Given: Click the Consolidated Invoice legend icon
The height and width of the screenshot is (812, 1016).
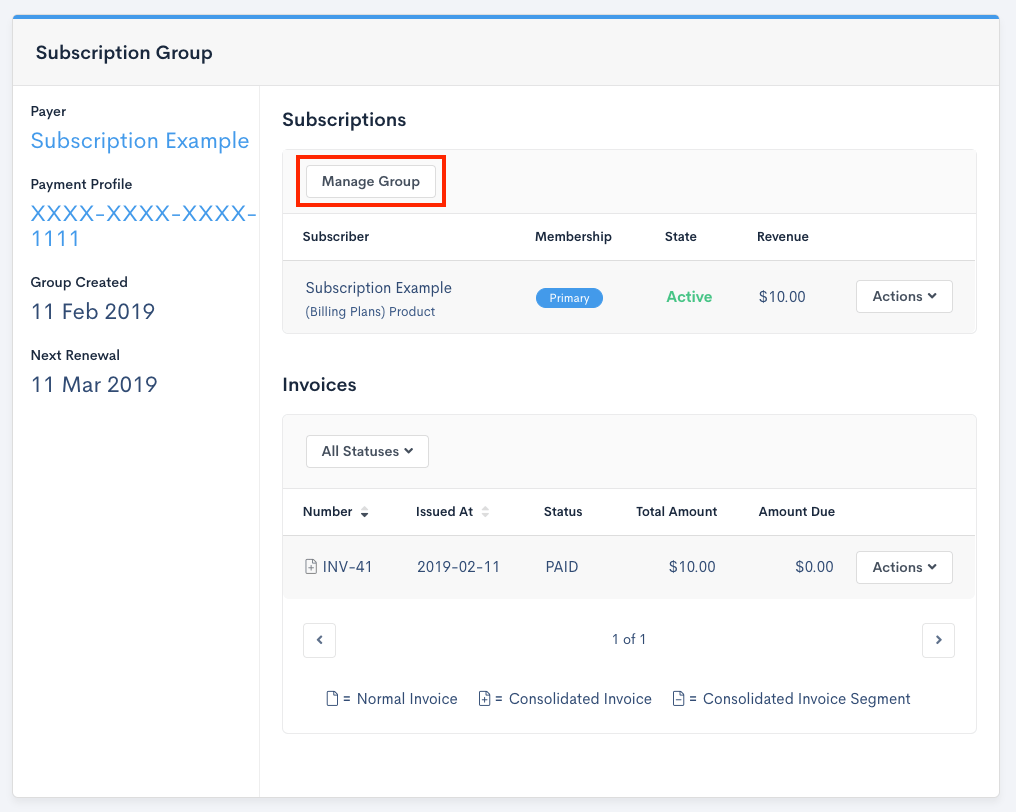Looking at the screenshot, I should point(484,699).
